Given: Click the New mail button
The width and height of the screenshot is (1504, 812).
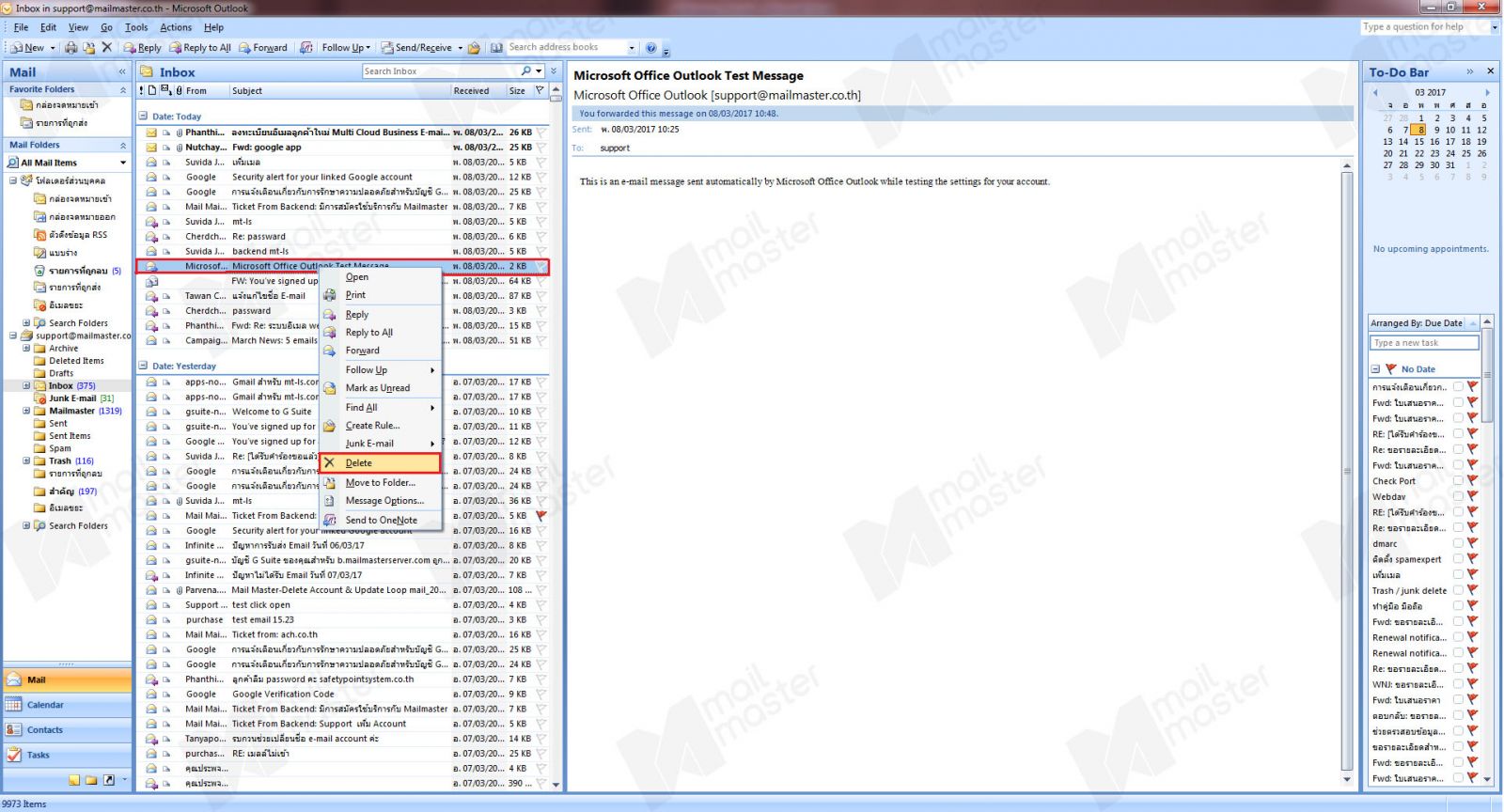Looking at the screenshot, I should [x=27, y=48].
